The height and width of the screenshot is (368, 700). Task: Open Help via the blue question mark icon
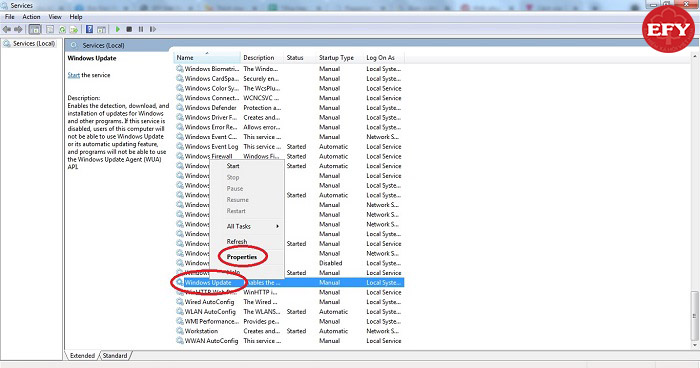89,29
